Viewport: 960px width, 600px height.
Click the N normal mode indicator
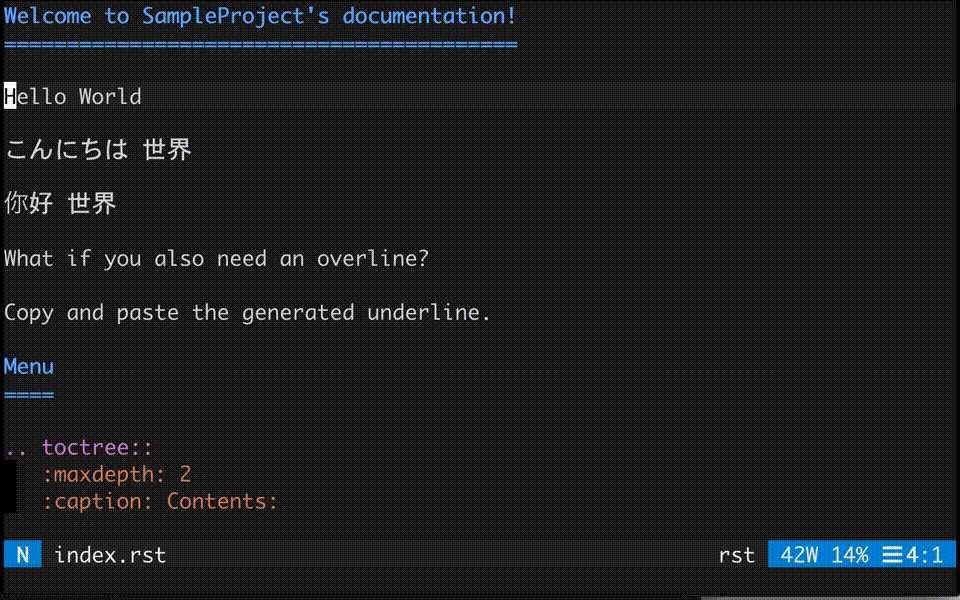tap(23, 555)
